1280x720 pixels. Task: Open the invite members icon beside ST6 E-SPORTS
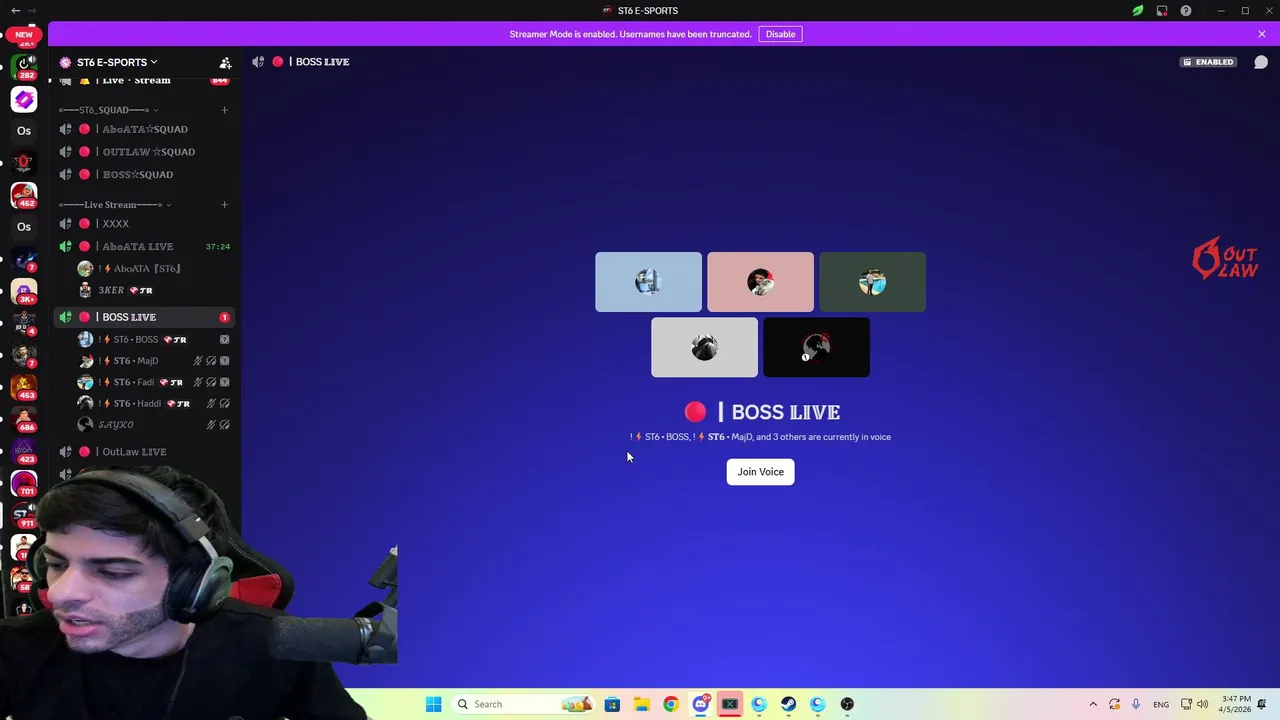[225, 62]
